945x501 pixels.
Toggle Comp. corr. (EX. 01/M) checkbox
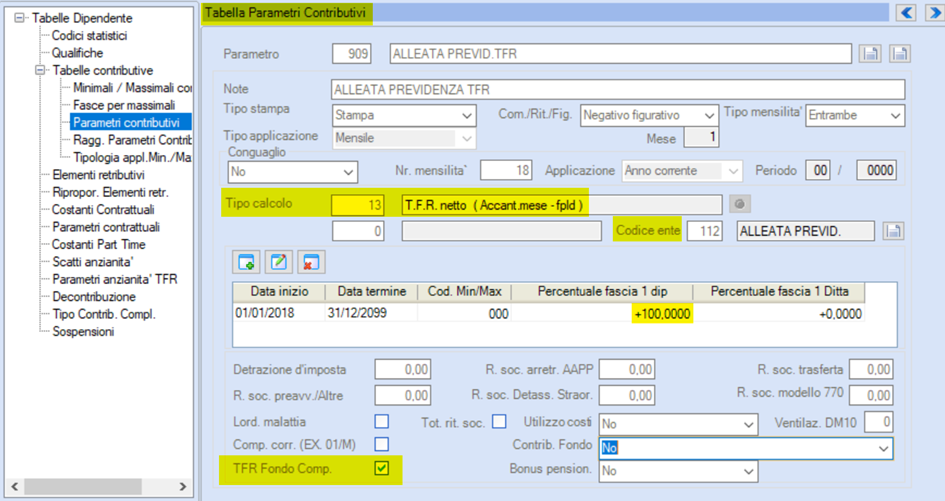[381, 444]
